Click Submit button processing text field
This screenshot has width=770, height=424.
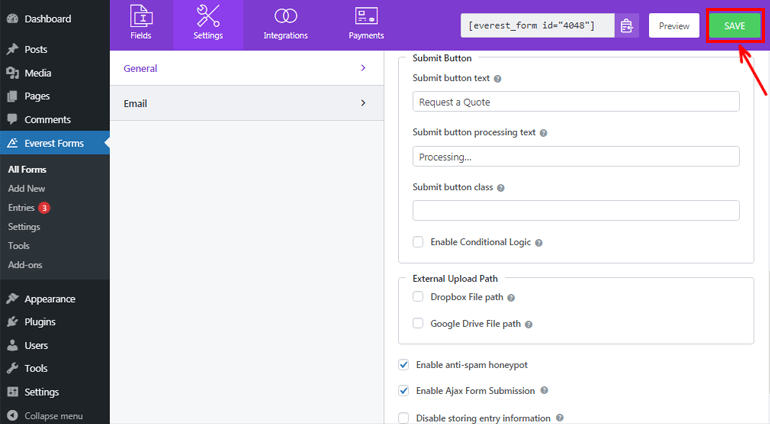pyautogui.click(x=576, y=157)
